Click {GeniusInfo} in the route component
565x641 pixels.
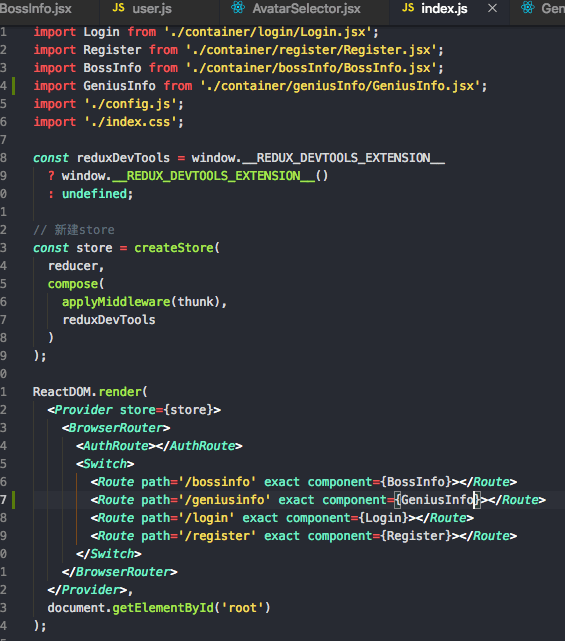tap(437, 500)
